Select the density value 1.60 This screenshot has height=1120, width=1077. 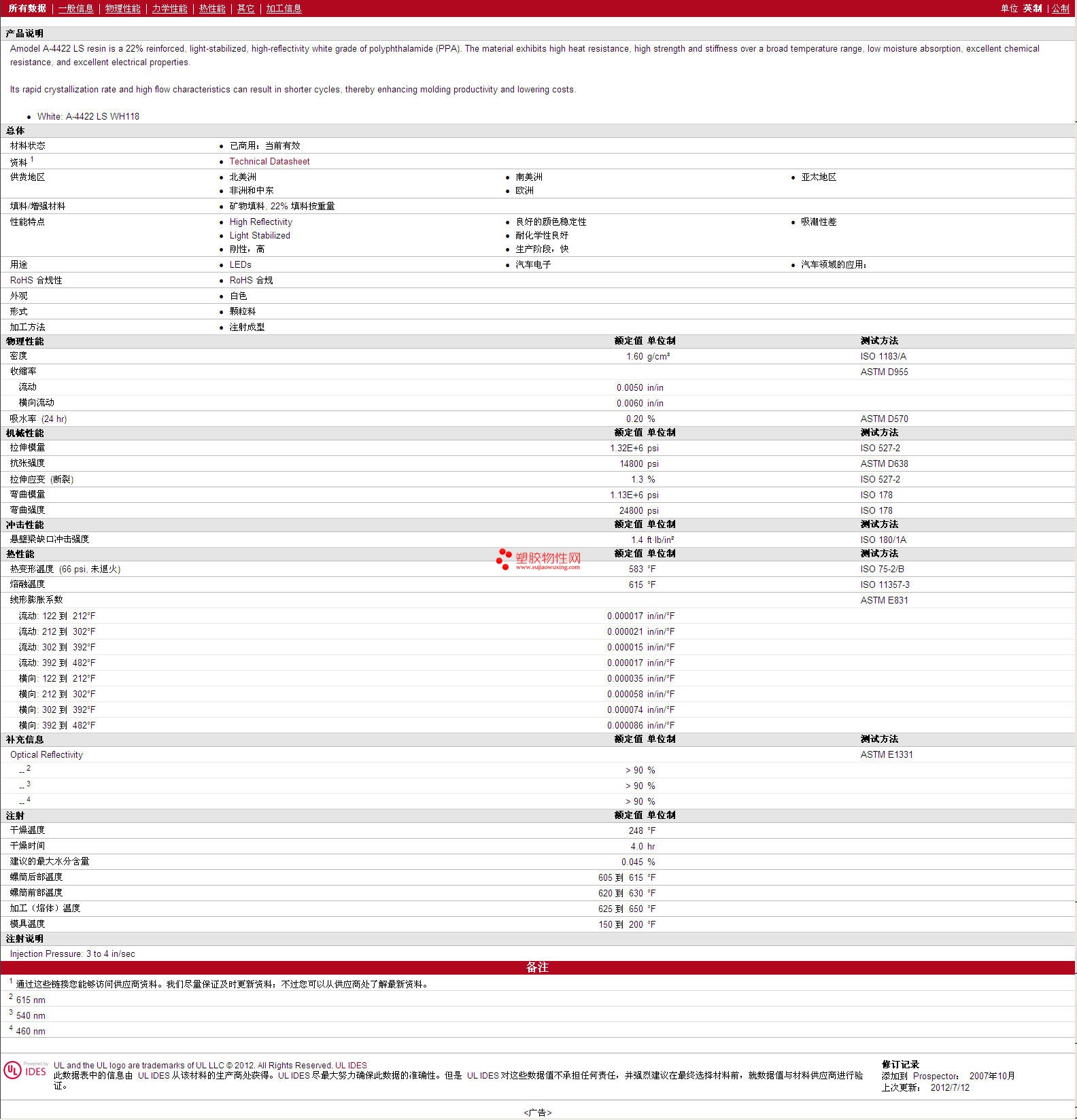click(634, 356)
